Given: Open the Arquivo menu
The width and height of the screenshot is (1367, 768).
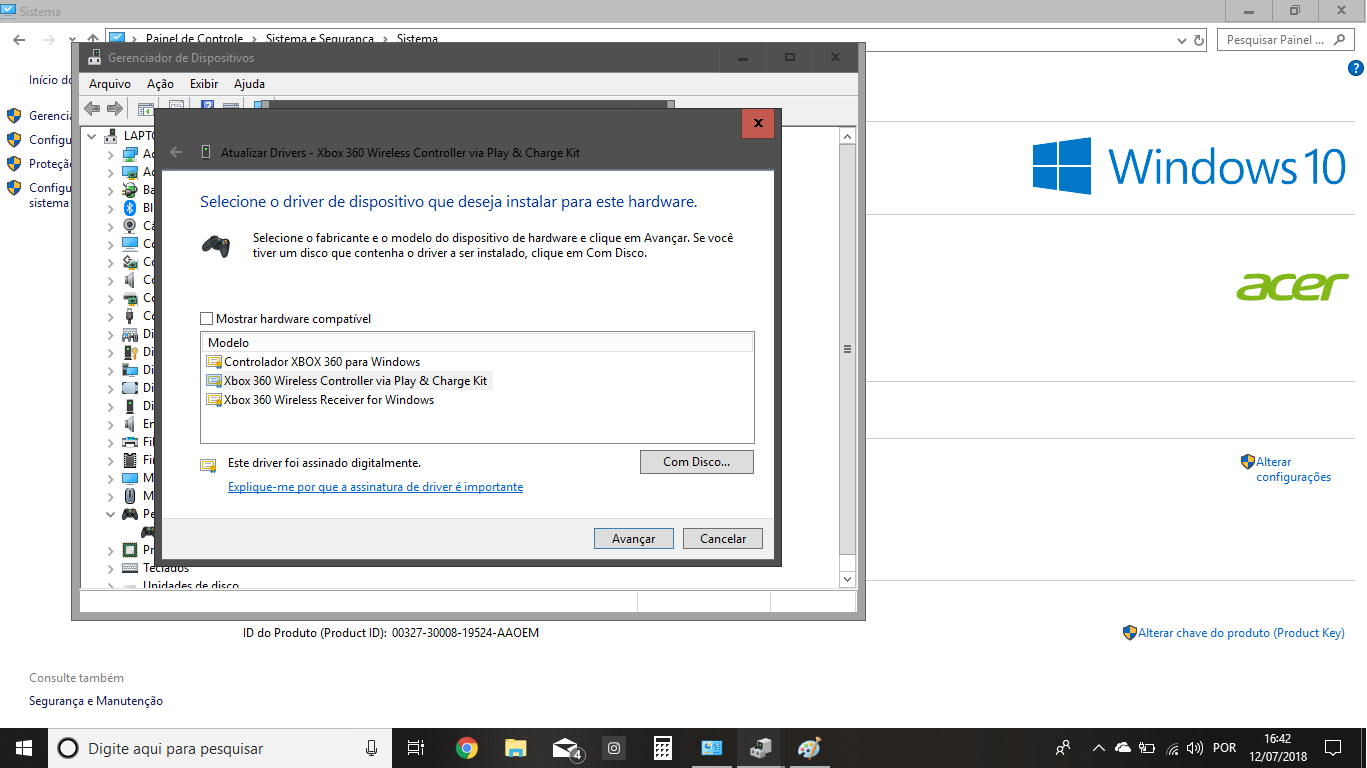Looking at the screenshot, I should pyautogui.click(x=110, y=84).
